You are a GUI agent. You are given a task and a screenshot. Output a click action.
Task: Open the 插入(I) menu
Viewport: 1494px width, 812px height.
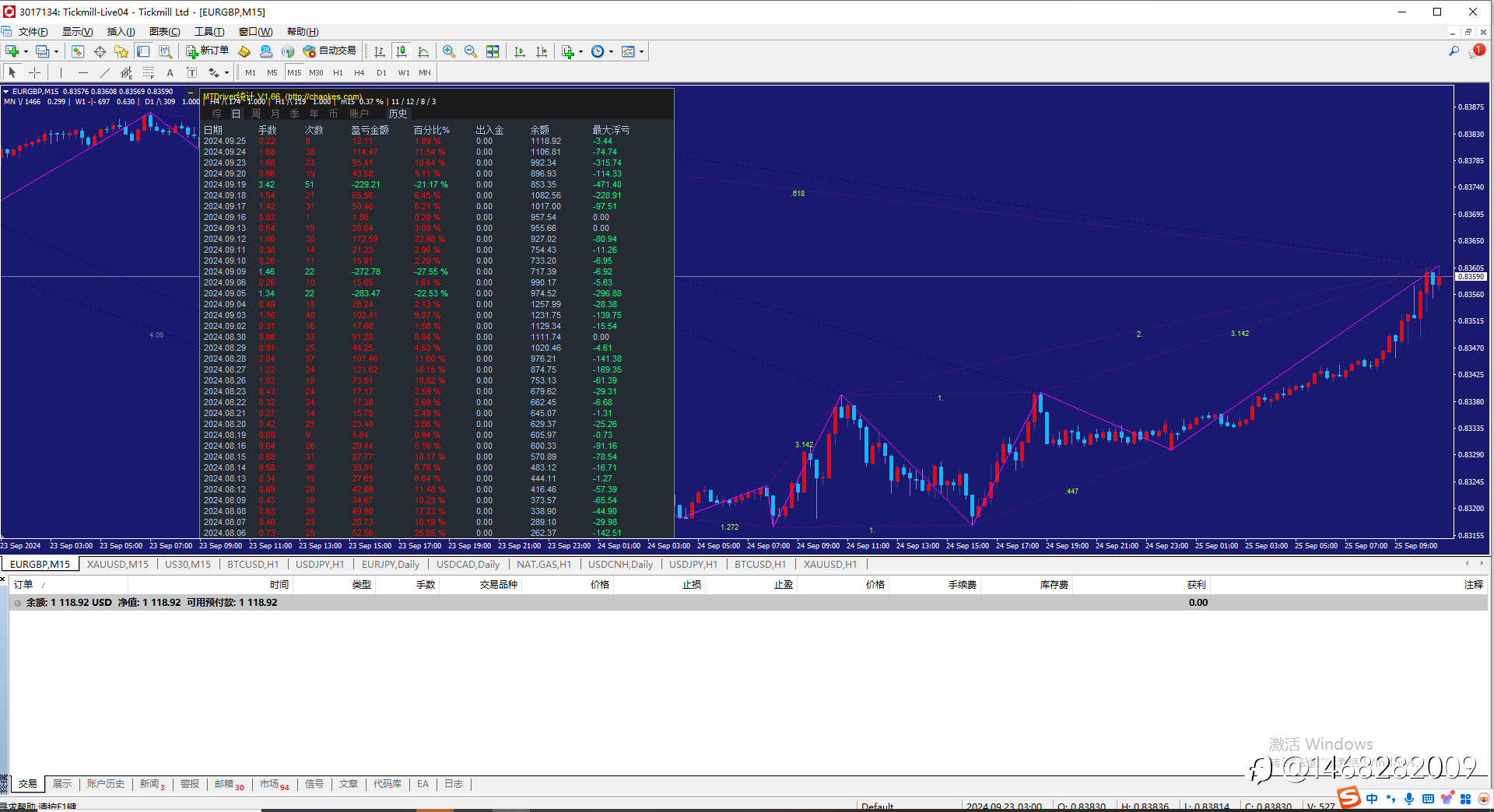[121, 32]
